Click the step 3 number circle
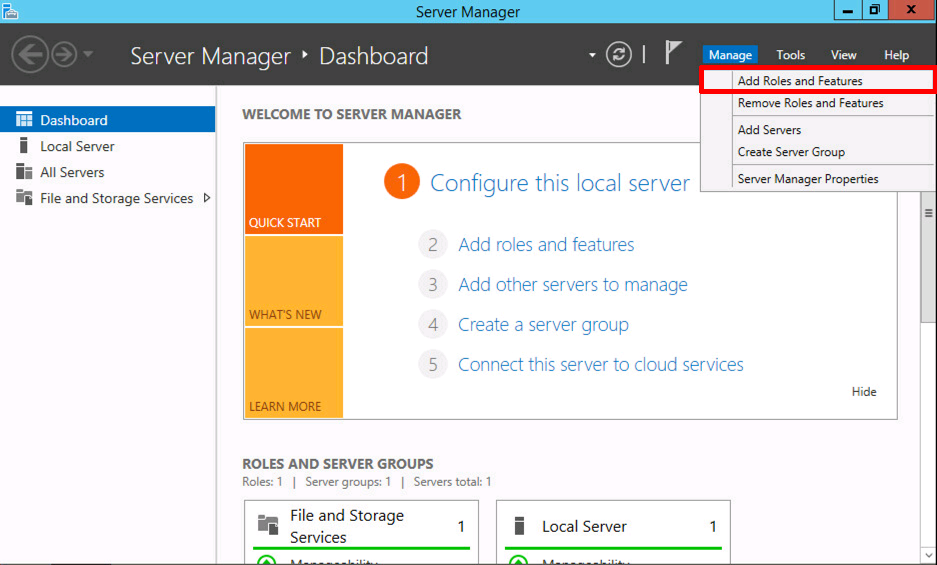 pyautogui.click(x=433, y=284)
